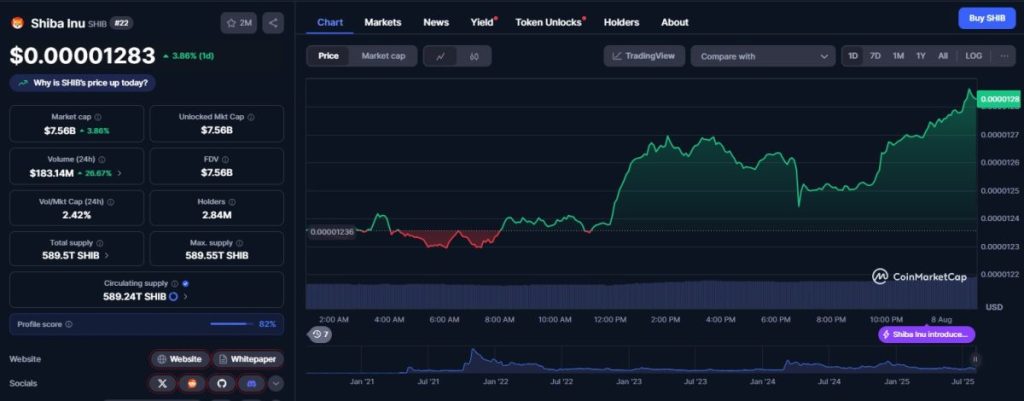
Task: Switch to the Holders tab
Action: (x=621, y=22)
